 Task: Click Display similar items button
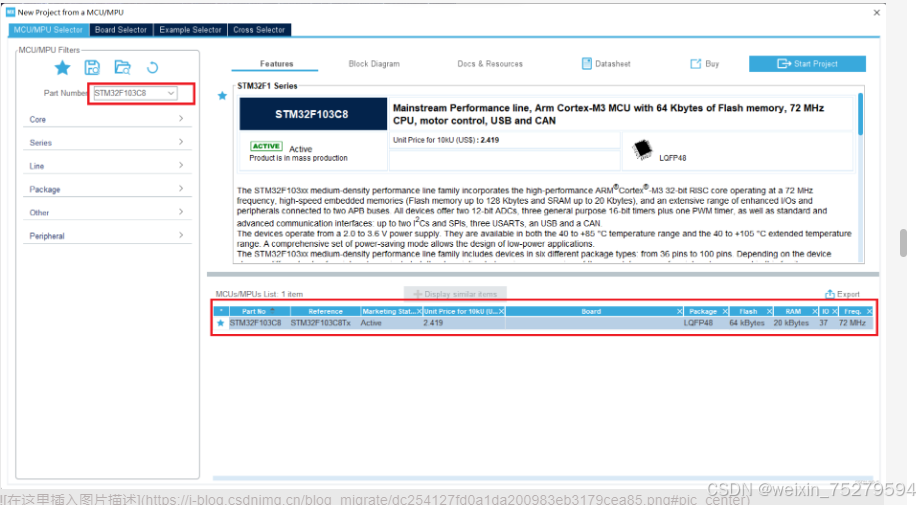tap(455, 294)
